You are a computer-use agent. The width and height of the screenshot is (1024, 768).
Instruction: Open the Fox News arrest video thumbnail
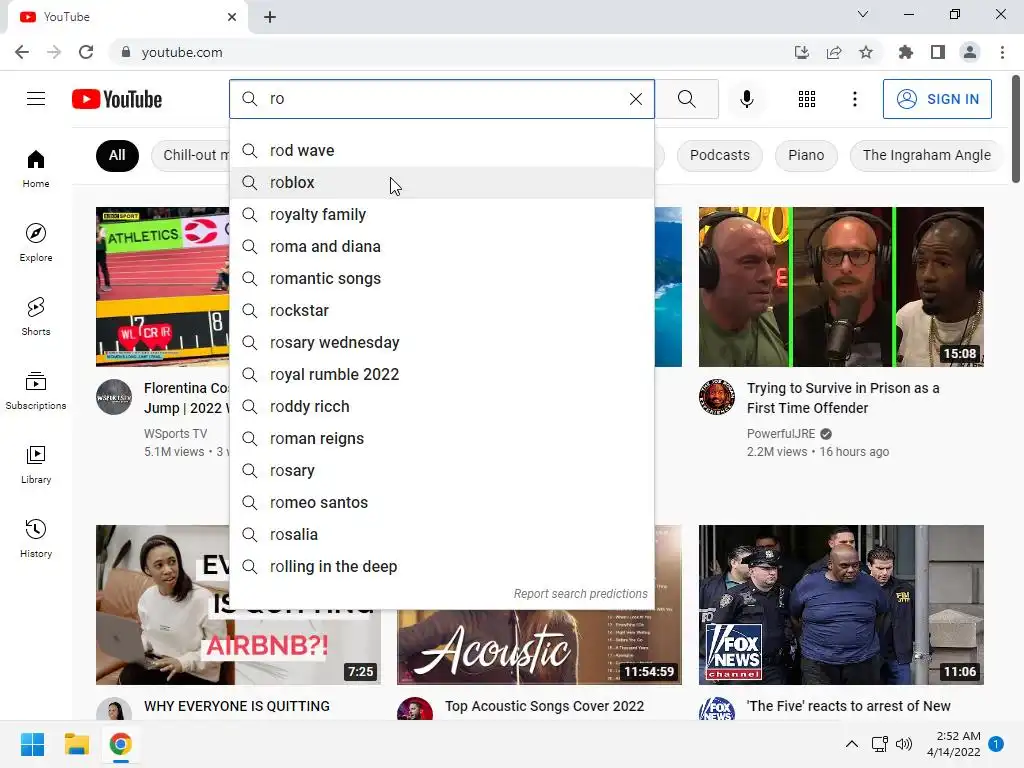point(841,605)
